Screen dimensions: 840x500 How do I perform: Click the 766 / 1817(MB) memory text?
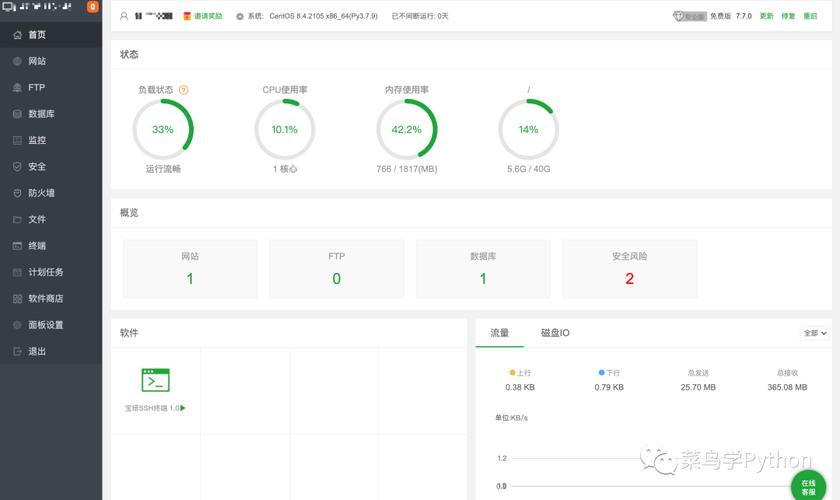click(x=407, y=169)
